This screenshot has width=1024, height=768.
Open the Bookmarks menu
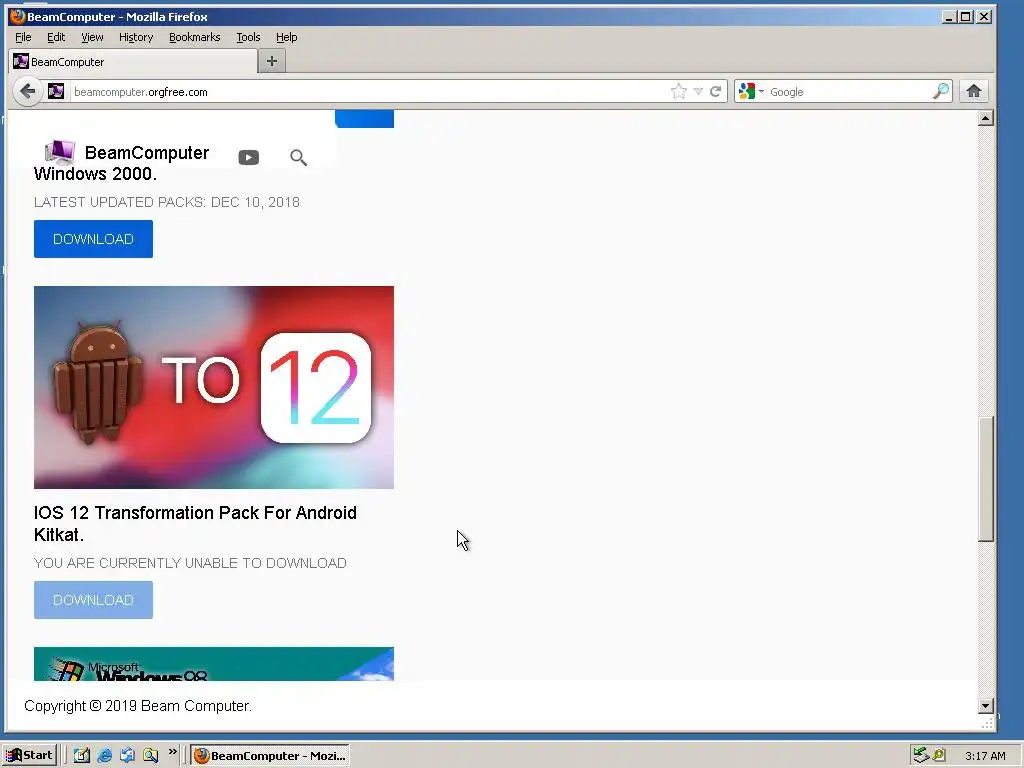click(195, 37)
